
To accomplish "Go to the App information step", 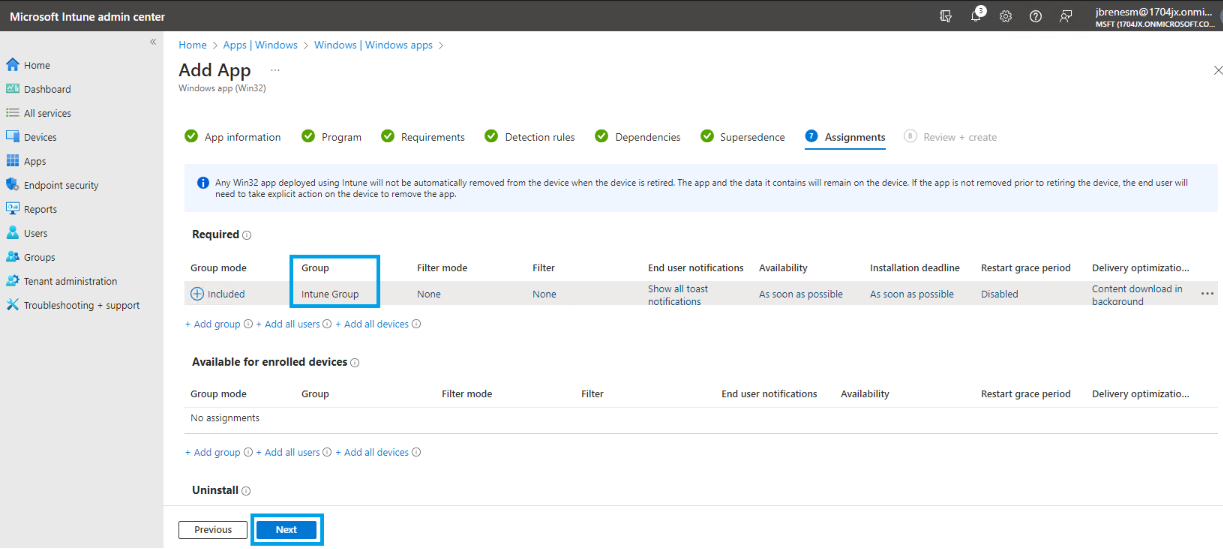I will click(233, 137).
